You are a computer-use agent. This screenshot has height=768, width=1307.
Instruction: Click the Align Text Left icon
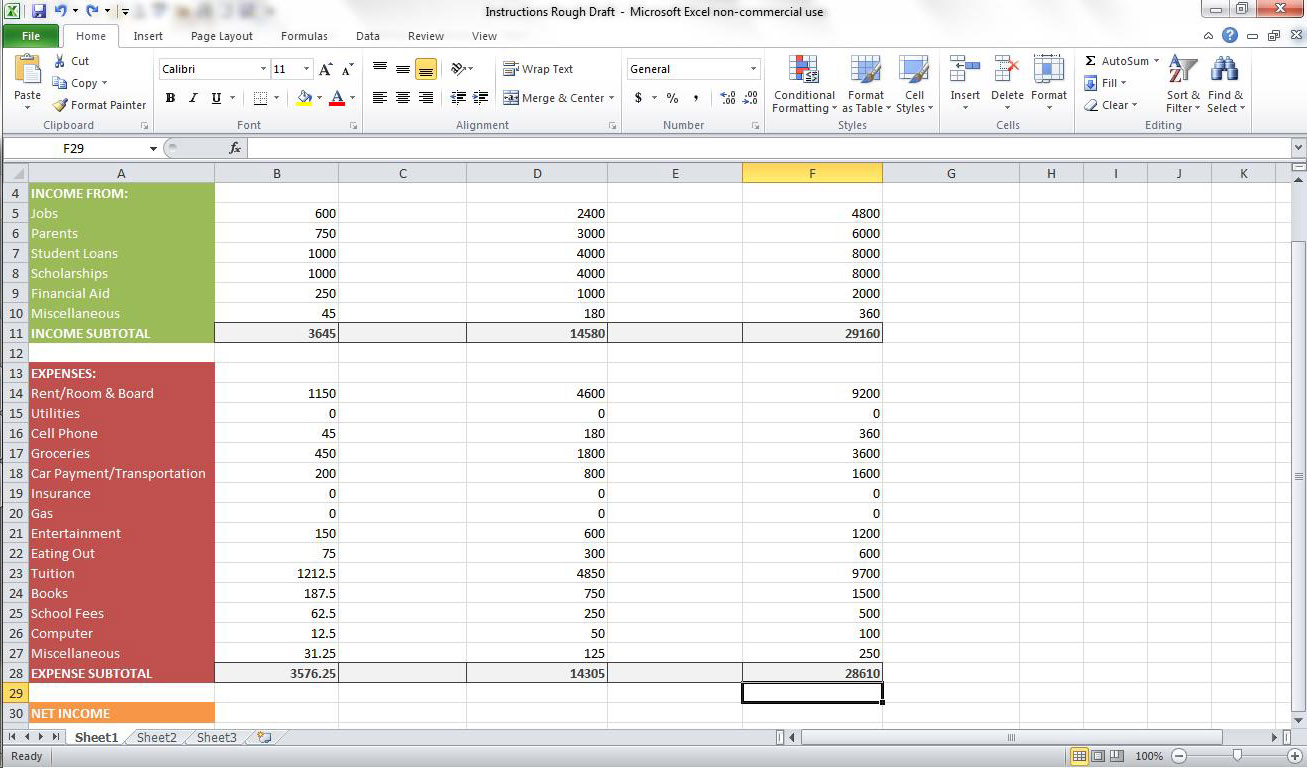click(x=380, y=98)
